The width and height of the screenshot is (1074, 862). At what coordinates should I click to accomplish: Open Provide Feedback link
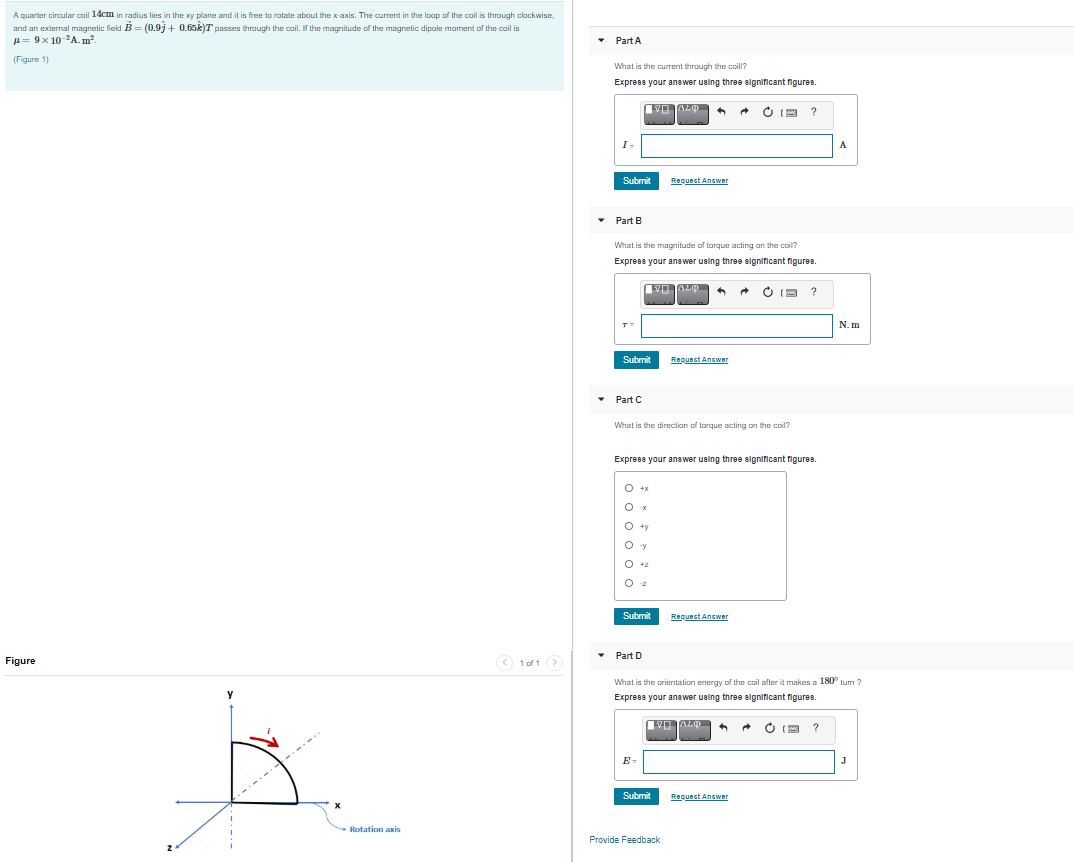pos(625,840)
